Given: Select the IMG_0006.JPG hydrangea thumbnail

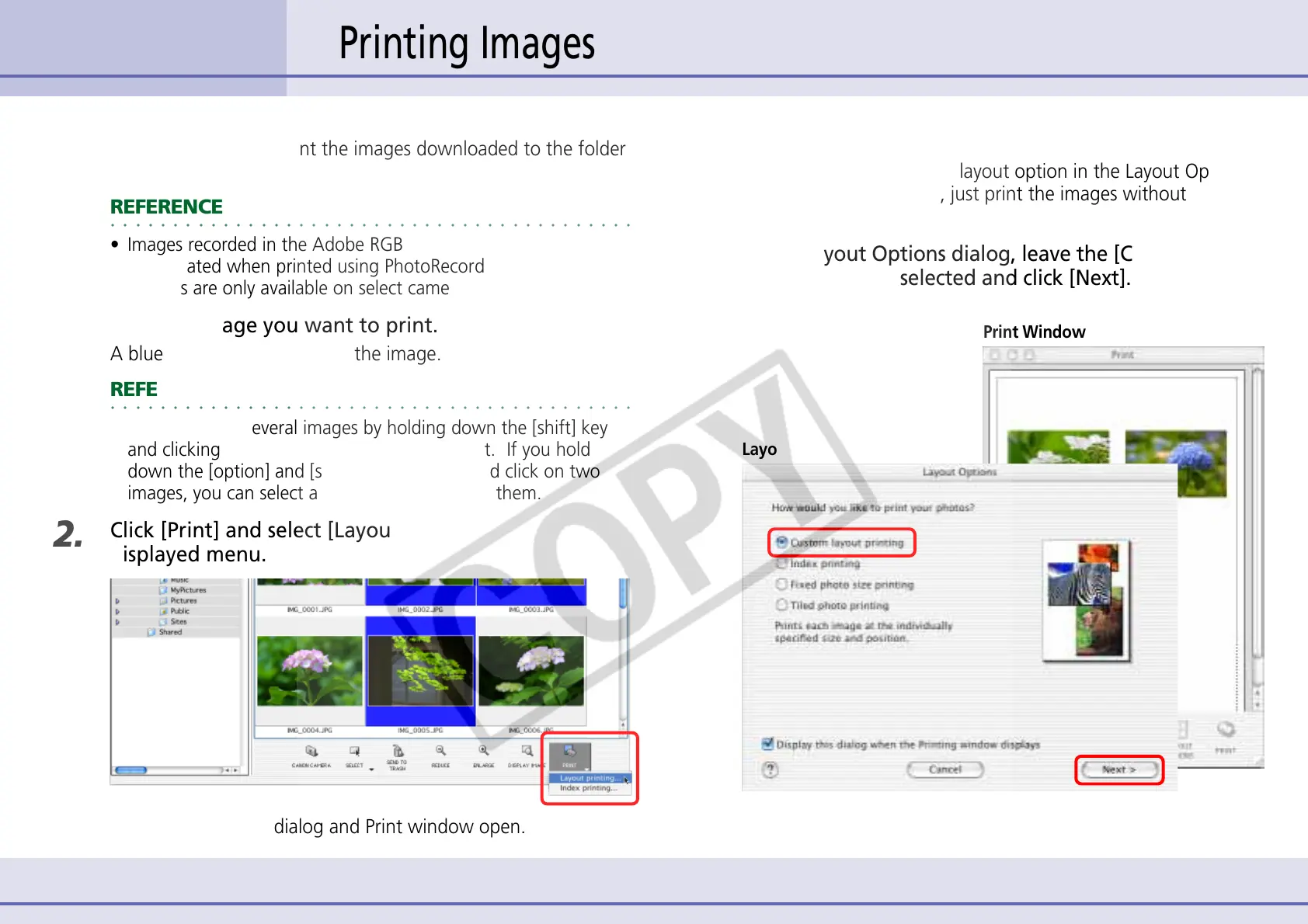Looking at the screenshot, I should click(x=531, y=671).
